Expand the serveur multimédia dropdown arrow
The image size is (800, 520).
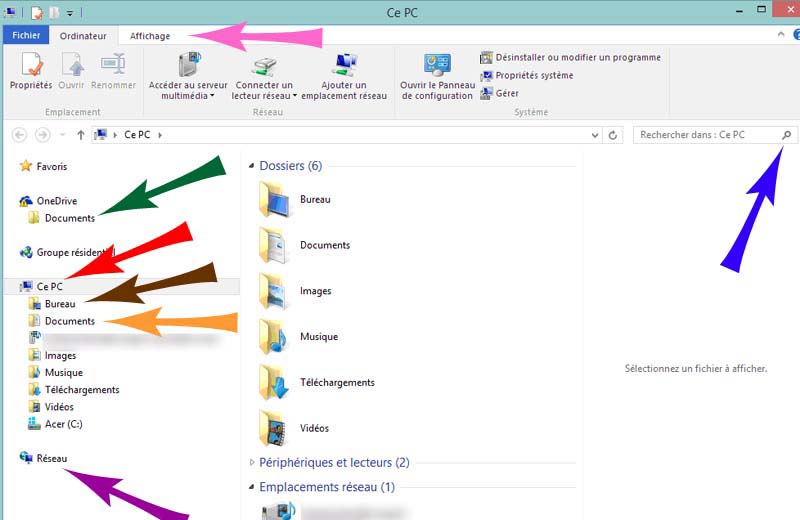pyautogui.click(x=212, y=96)
